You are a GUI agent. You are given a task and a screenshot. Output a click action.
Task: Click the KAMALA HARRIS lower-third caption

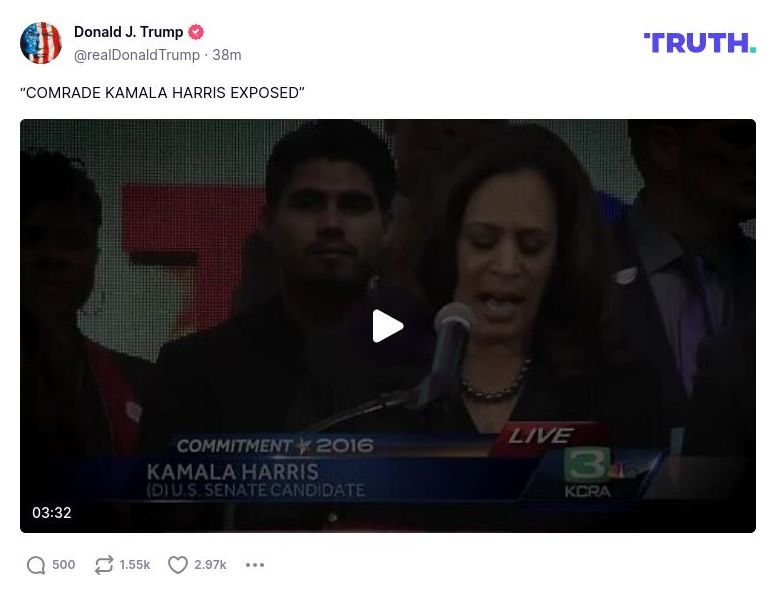pyautogui.click(x=233, y=472)
